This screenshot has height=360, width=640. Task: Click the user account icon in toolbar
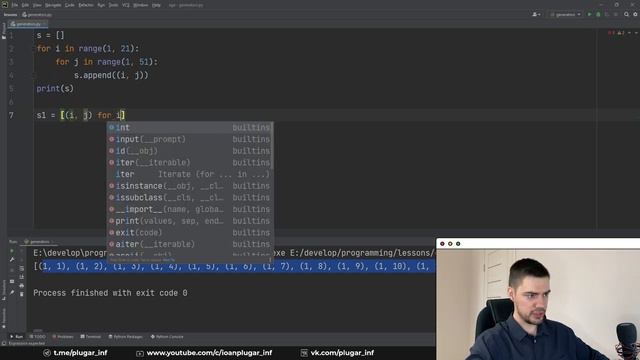[x=536, y=14]
